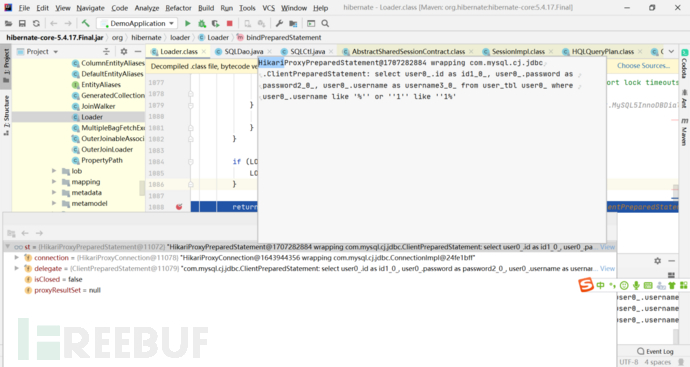Image resolution: width=690 pixels, height=367 pixels.
Task: Toggle fold marker at line 1084
Action: 191,161
